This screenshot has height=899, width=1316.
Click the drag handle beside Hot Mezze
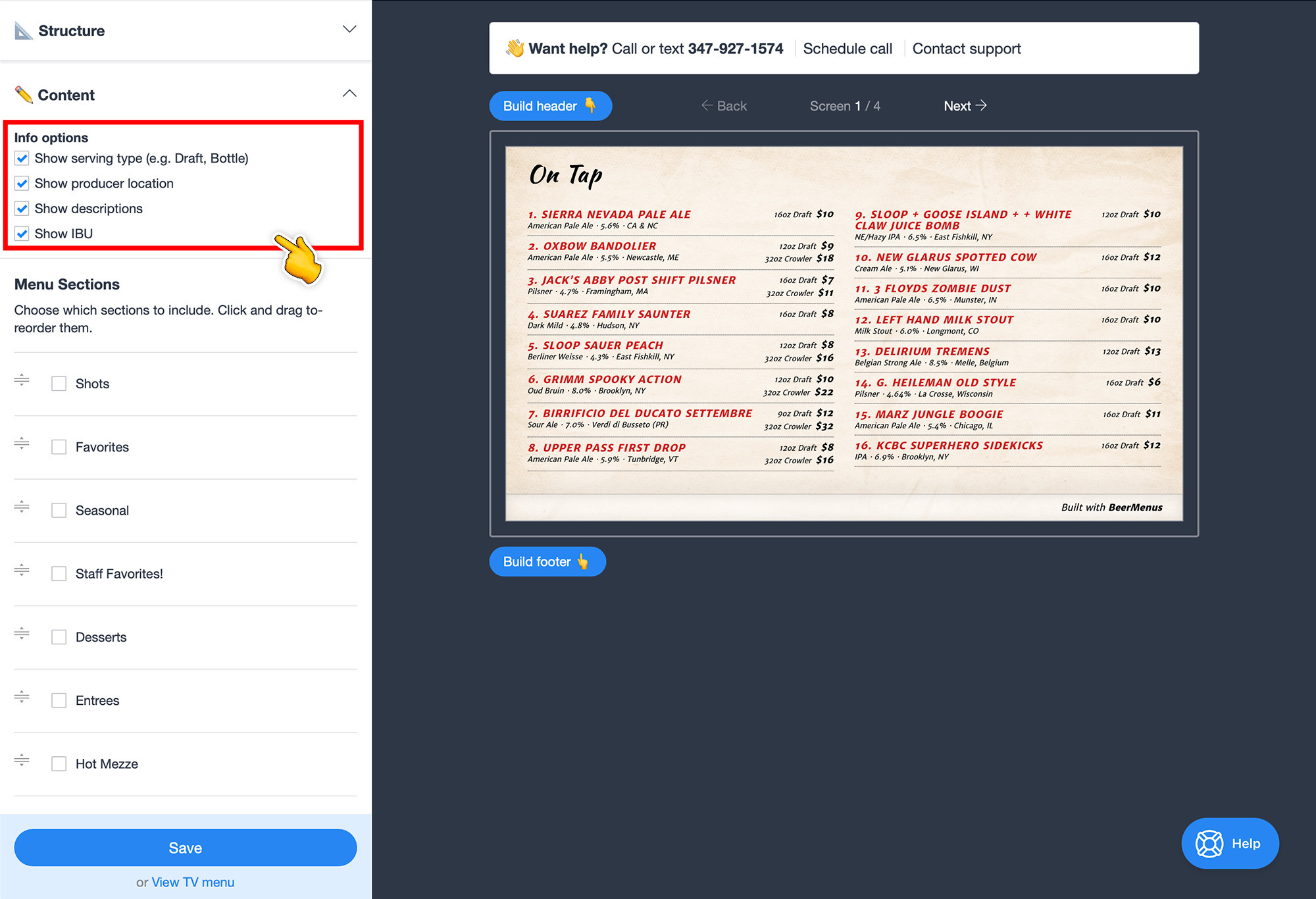(x=22, y=761)
